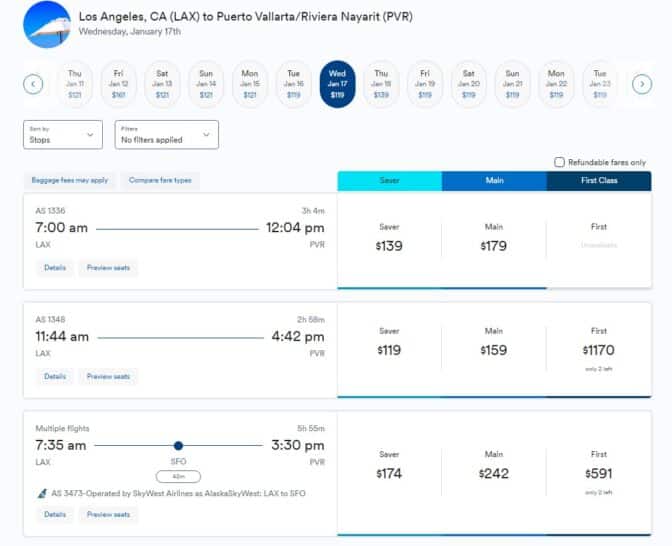Pick Sat Jan 13 date
This screenshot has height=546, width=672.
click(162, 84)
